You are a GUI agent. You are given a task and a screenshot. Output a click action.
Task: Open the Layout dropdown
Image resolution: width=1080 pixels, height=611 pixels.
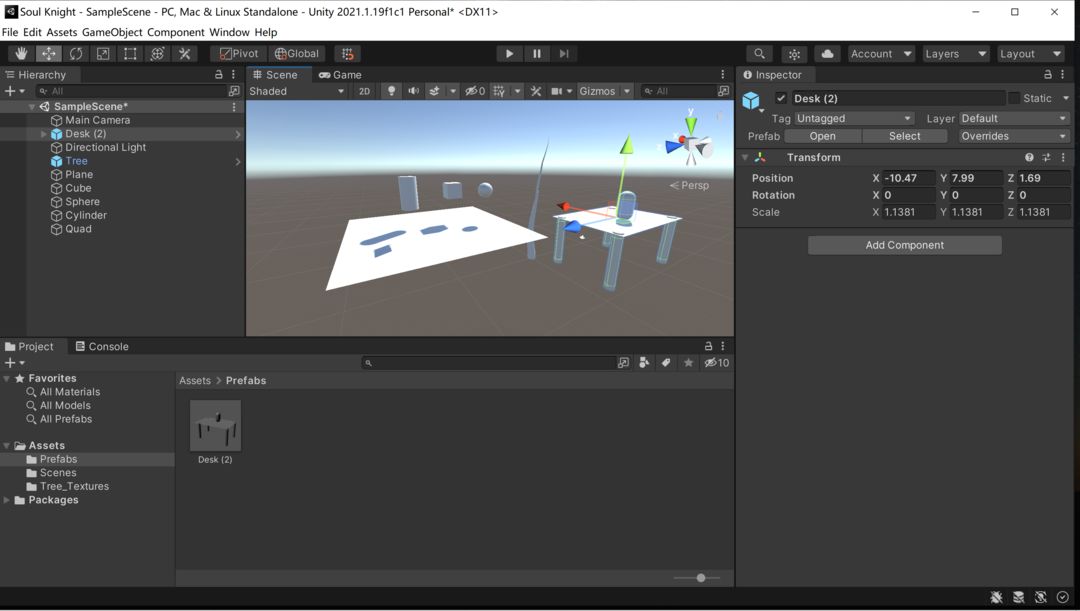click(1030, 54)
